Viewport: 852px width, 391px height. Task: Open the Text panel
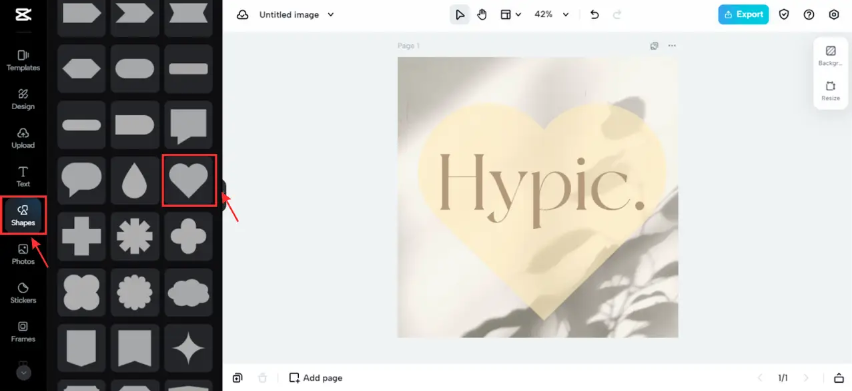pos(23,177)
